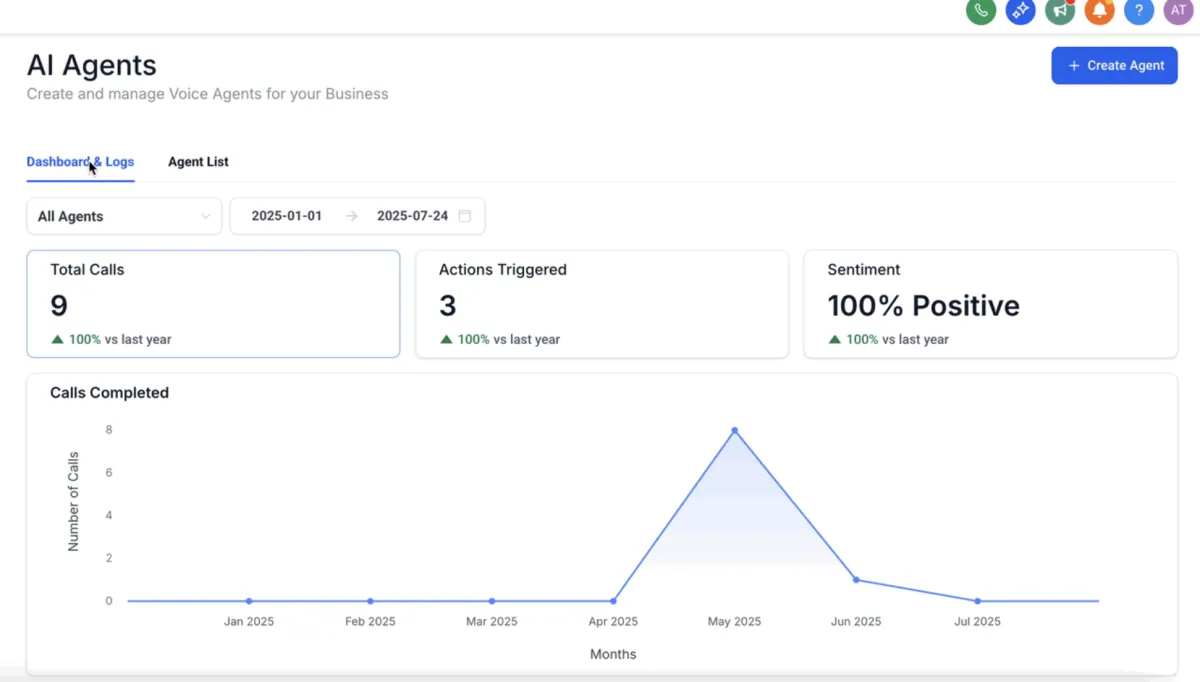Viewport: 1200px width, 682px height.
Task: Select the Dashboard & Logs tab
Action: (x=80, y=162)
